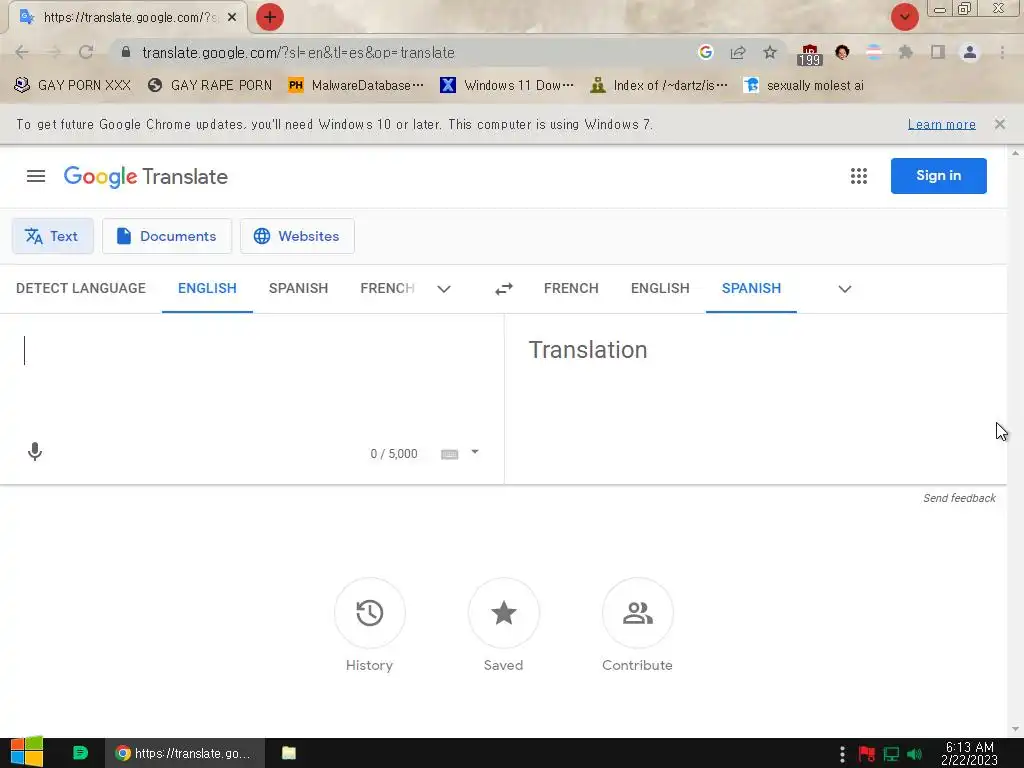Image resolution: width=1024 pixels, height=768 pixels.
Task: Share this page using the share icon
Action: (x=738, y=52)
